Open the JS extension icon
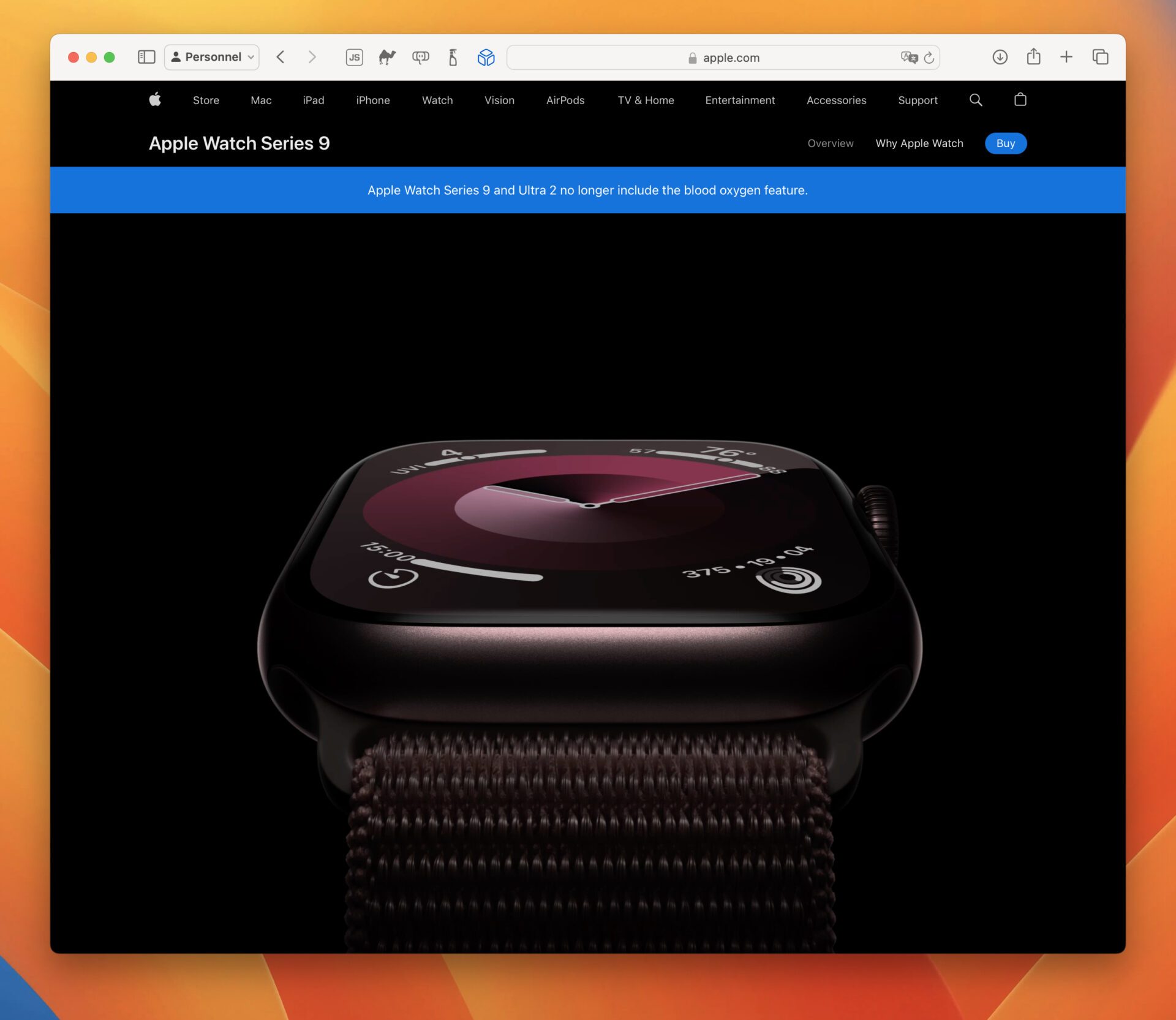Image resolution: width=1176 pixels, height=1020 pixels. click(354, 58)
